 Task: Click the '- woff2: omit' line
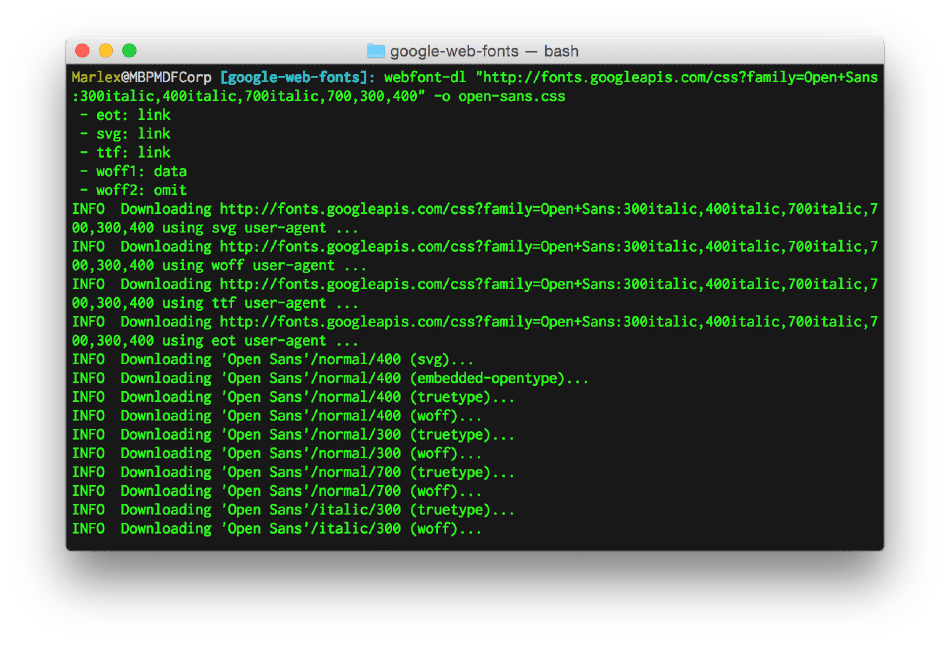(133, 190)
